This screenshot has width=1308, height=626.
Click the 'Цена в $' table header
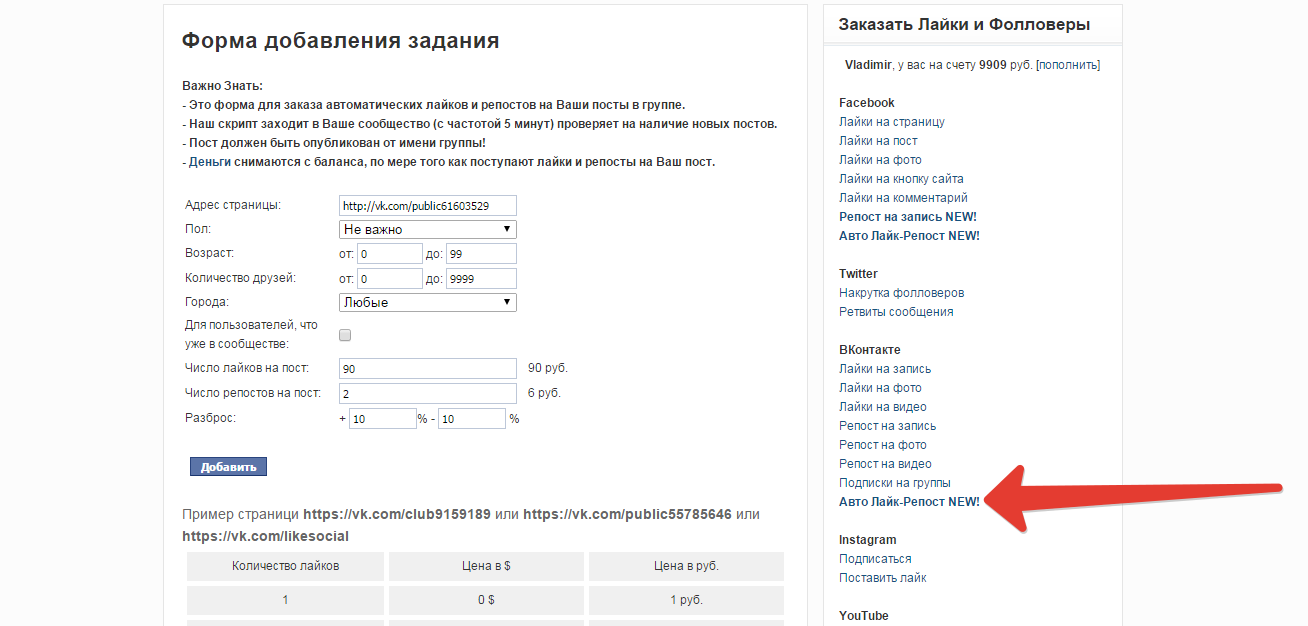[x=486, y=566]
